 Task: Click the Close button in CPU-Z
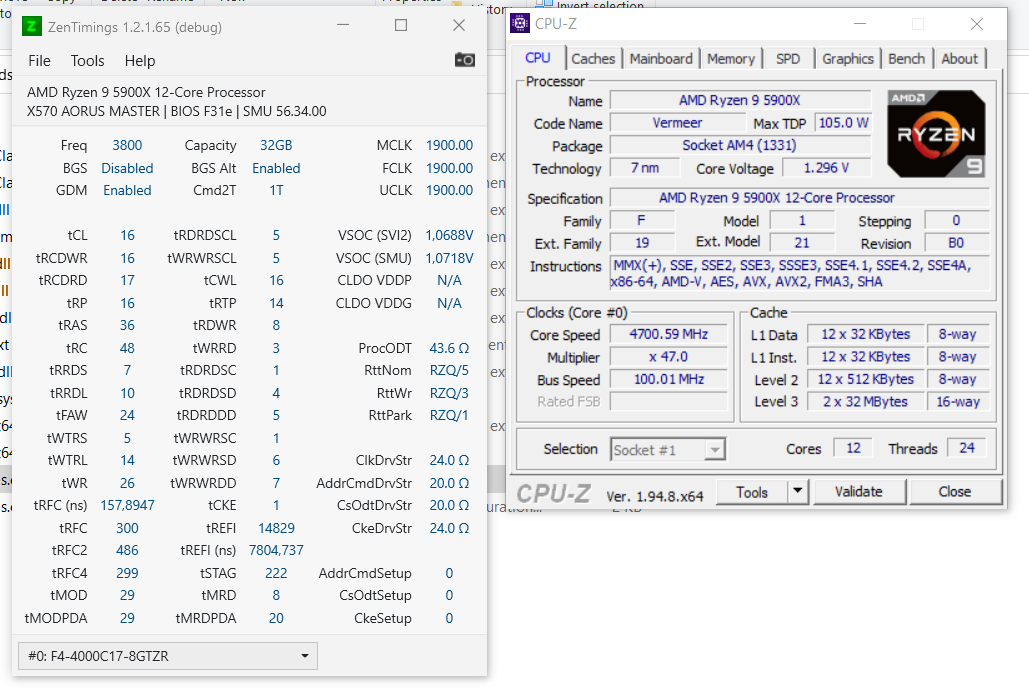(x=955, y=492)
